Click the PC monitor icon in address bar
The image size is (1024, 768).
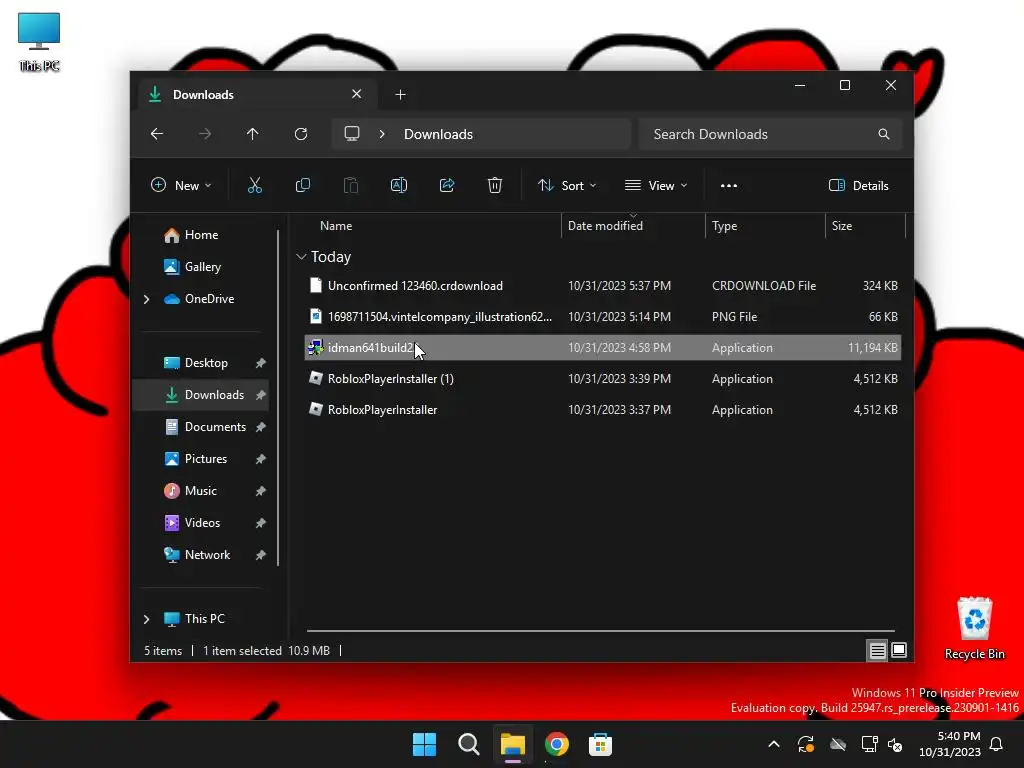352,134
